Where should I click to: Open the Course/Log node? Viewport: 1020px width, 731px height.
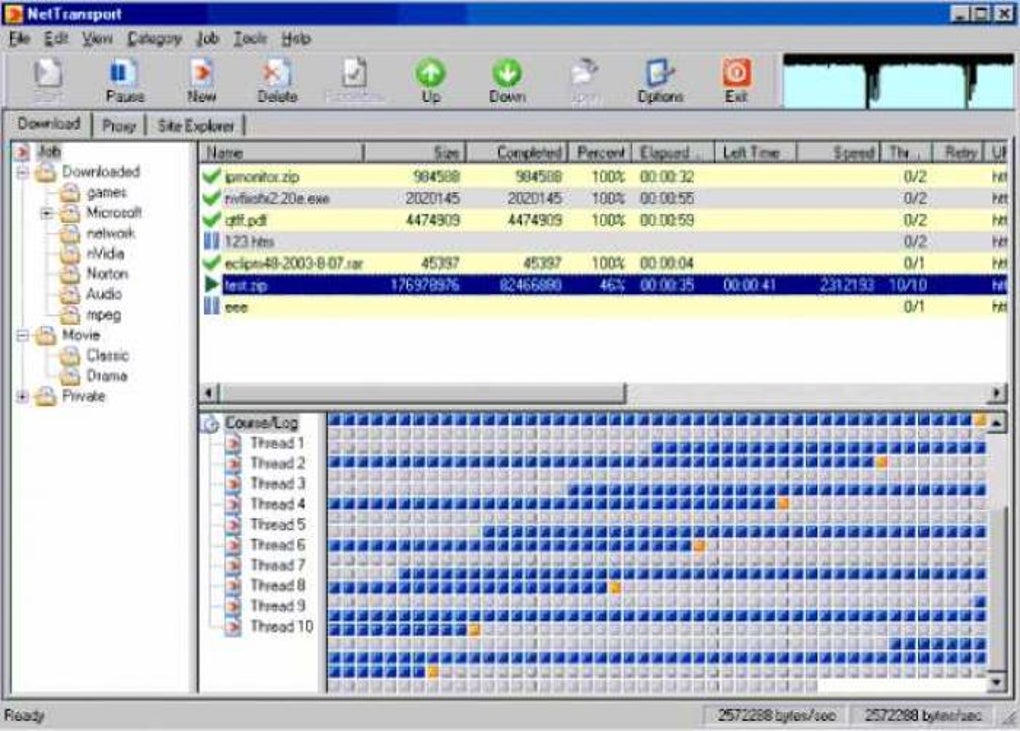(x=261, y=423)
